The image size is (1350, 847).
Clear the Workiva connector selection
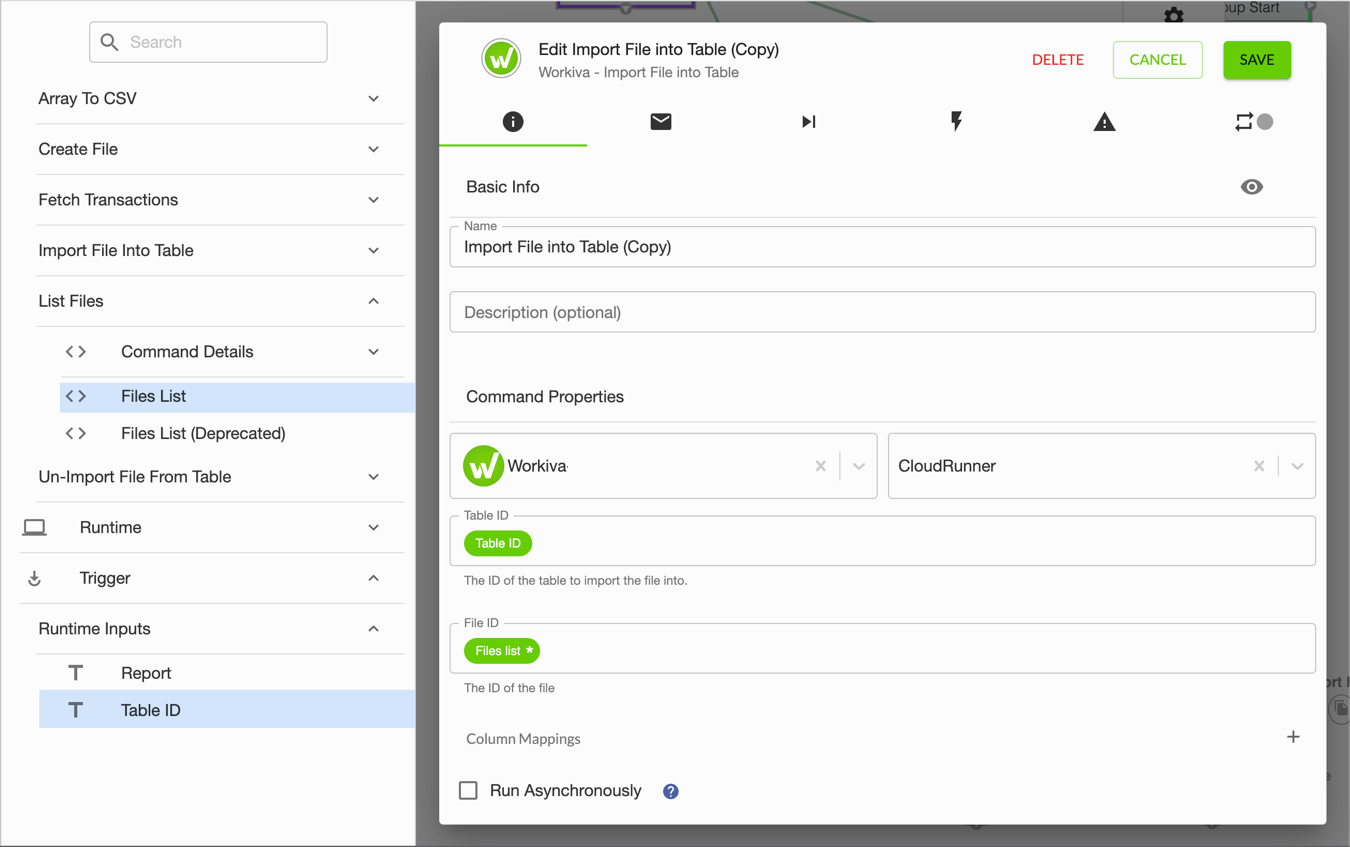(x=821, y=466)
